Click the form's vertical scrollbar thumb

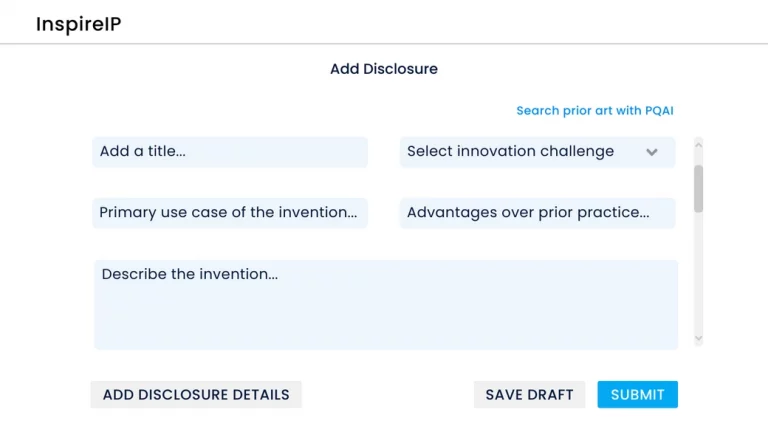pos(699,188)
